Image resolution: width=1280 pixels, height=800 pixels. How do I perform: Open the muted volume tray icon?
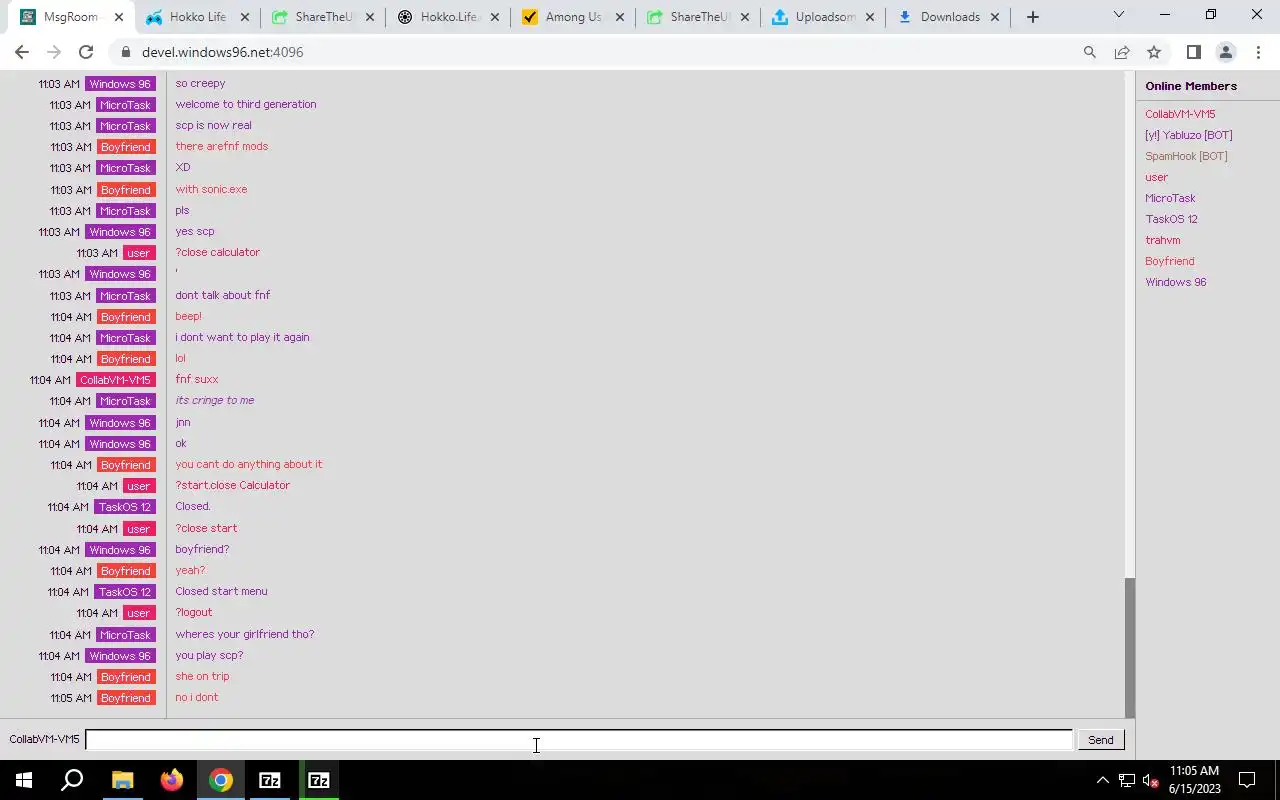pos(1151,780)
